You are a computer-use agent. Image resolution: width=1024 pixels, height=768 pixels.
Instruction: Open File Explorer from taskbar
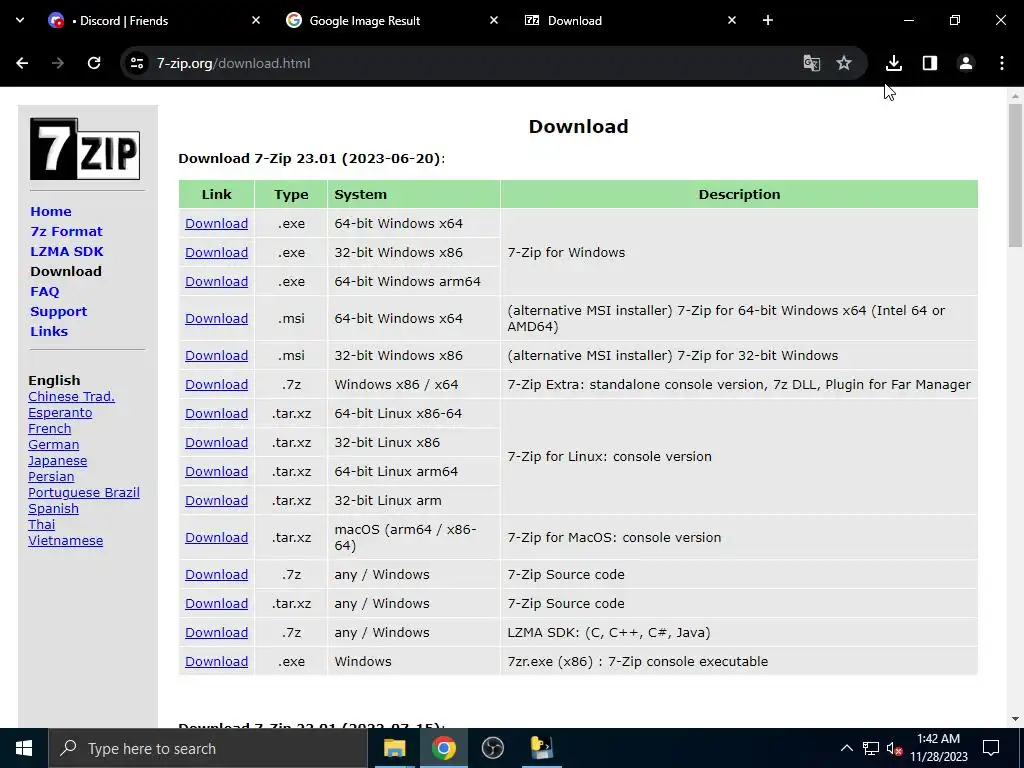point(394,748)
